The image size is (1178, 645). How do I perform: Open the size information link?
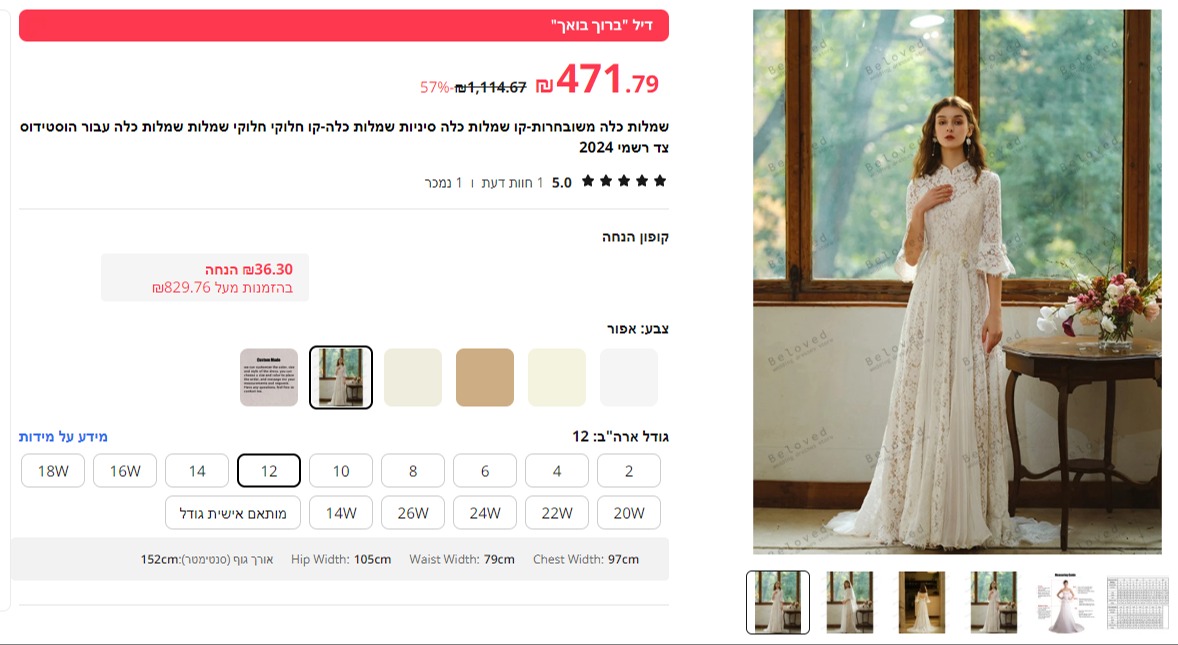[63, 436]
